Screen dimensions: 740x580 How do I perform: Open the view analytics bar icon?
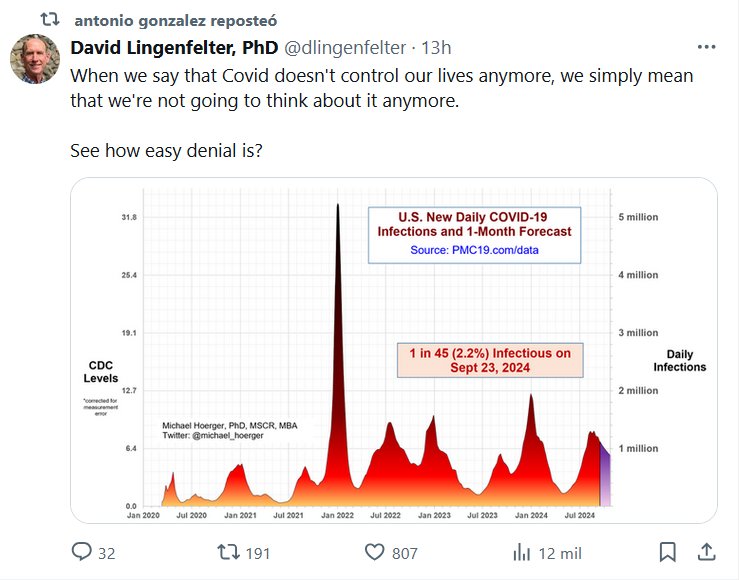(521, 552)
